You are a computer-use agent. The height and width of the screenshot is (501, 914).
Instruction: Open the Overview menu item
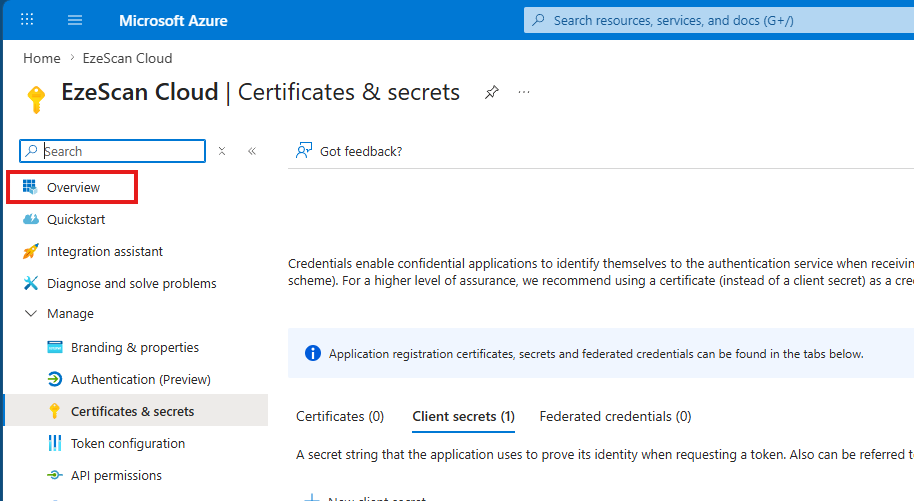72,187
